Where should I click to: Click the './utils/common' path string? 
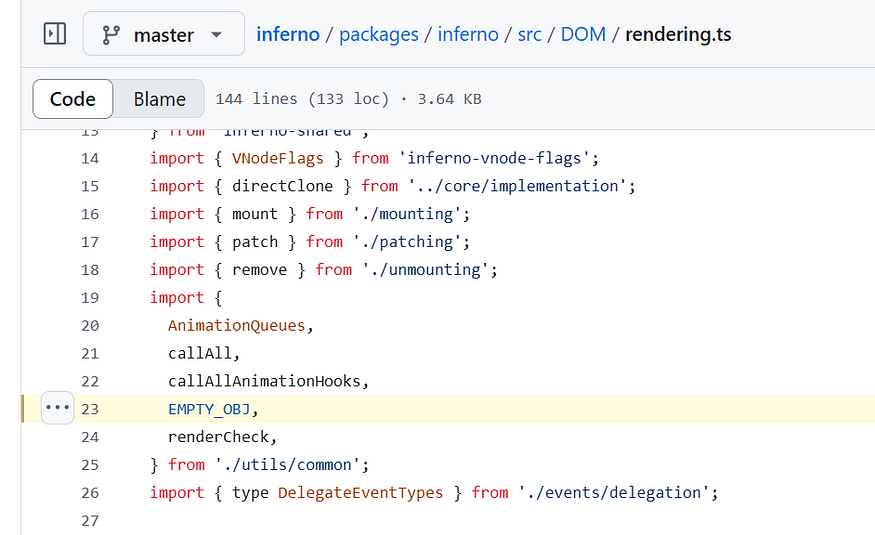click(x=288, y=465)
